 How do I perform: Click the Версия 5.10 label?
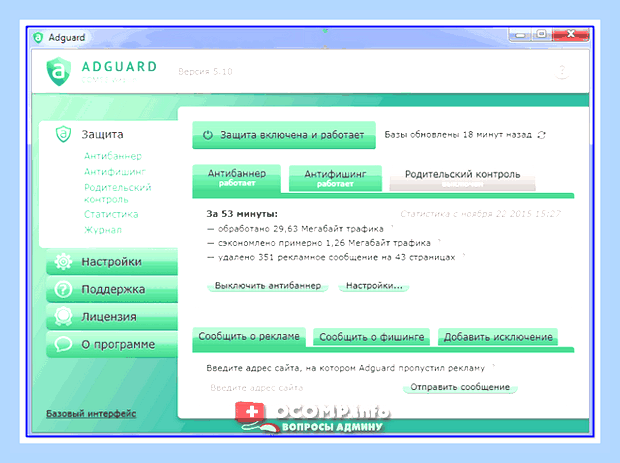[205, 72]
